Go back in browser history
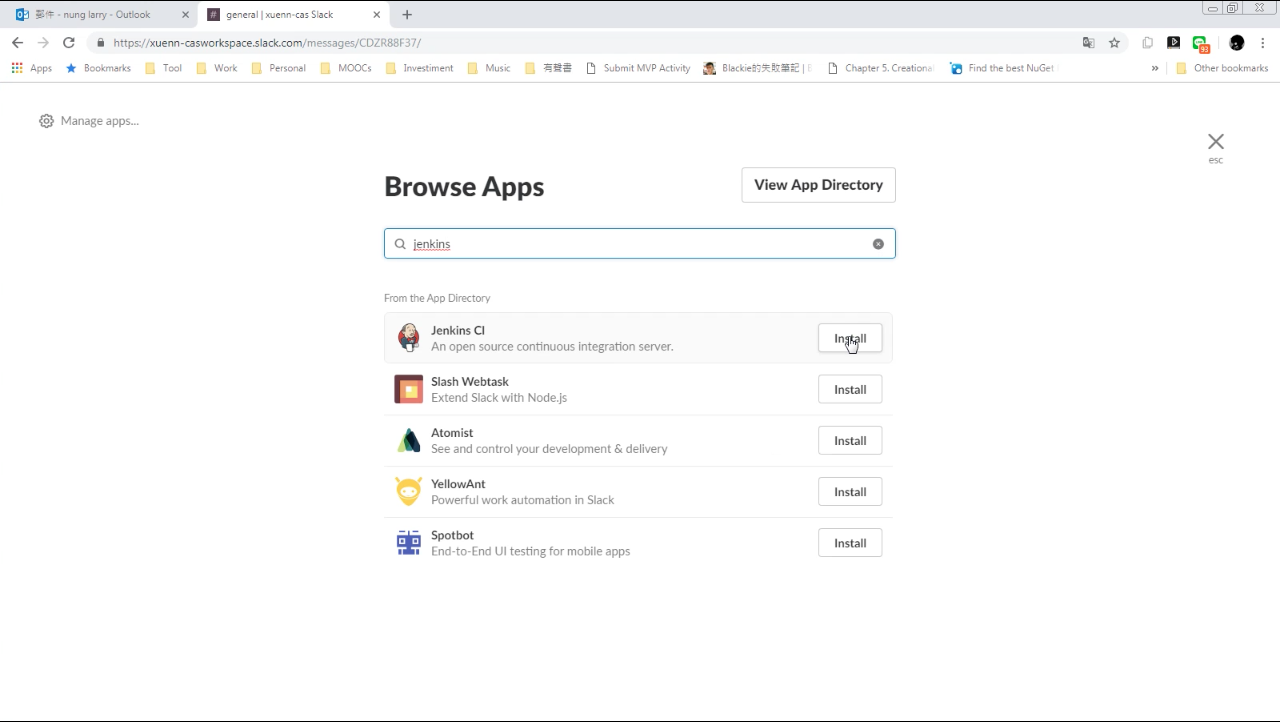 tap(17, 43)
